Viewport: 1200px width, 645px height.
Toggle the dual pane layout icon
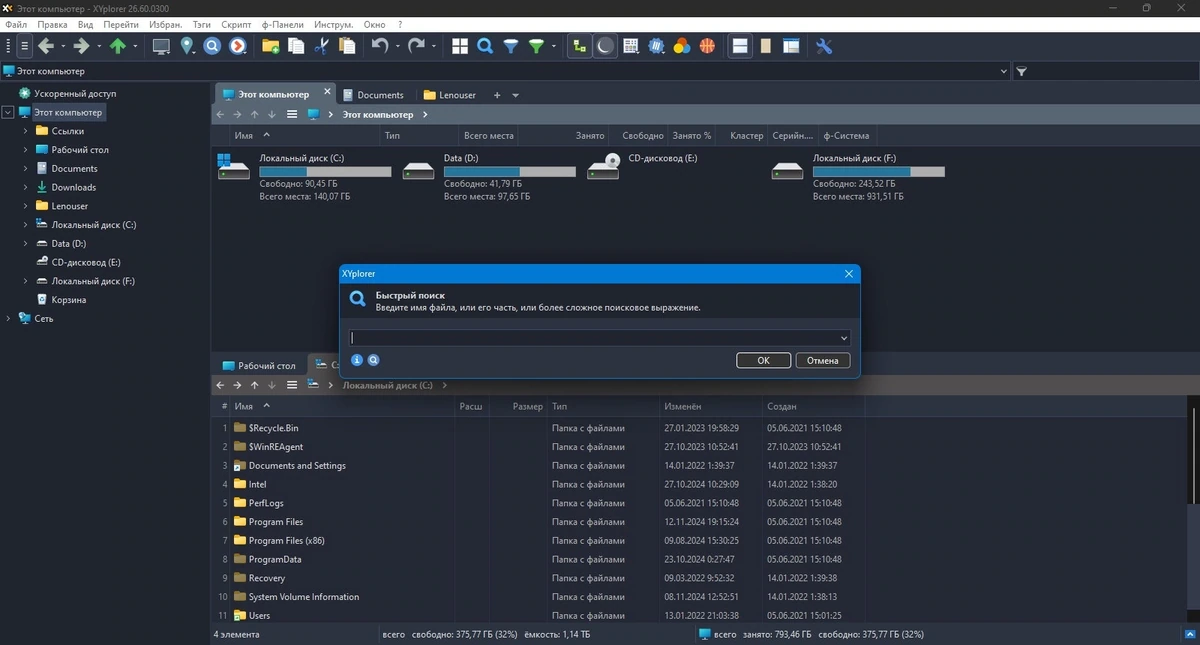740,46
